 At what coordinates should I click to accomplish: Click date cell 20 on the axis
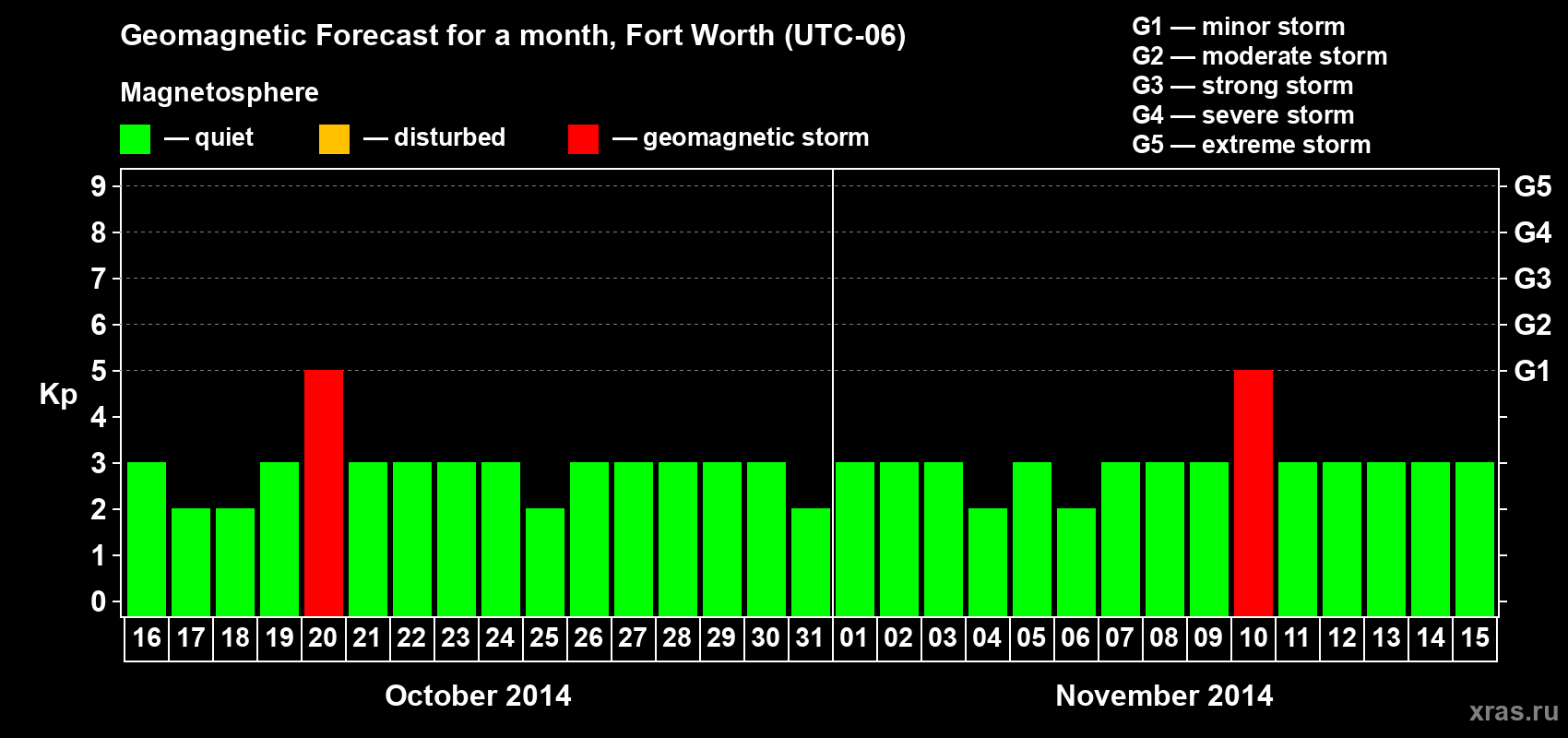(324, 638)
